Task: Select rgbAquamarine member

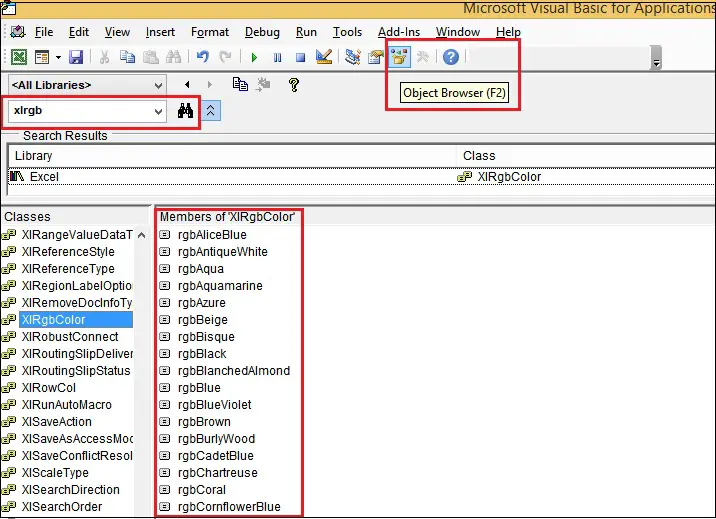Action: 220,286
